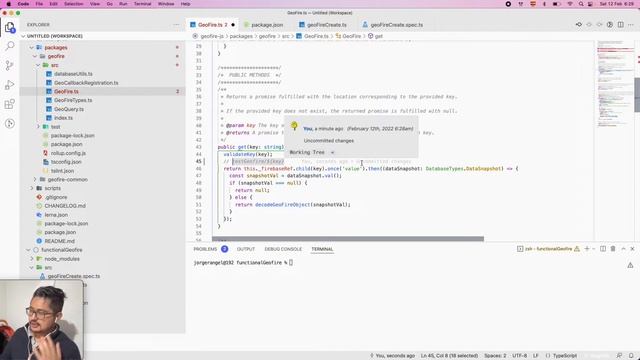Viewport: 640px width, 360px height.
Task: Open terminal launch profile dropdown arrow
Action: (593, 249)
